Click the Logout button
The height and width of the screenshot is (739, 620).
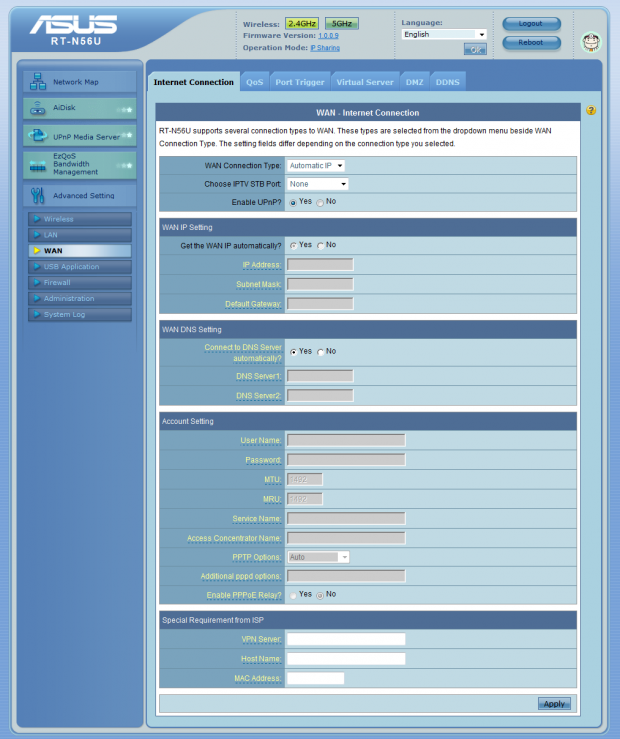531,24
